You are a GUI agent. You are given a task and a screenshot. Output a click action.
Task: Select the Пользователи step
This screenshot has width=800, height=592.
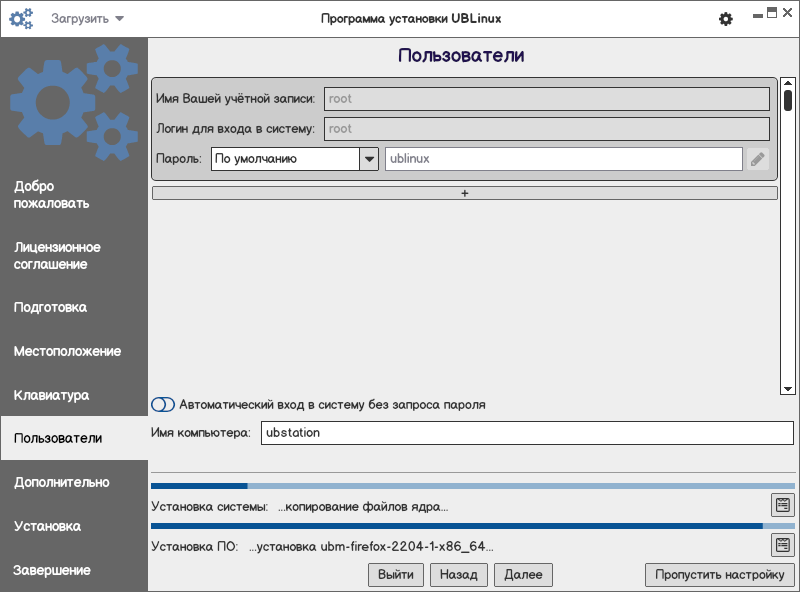(x=74, y=438)
